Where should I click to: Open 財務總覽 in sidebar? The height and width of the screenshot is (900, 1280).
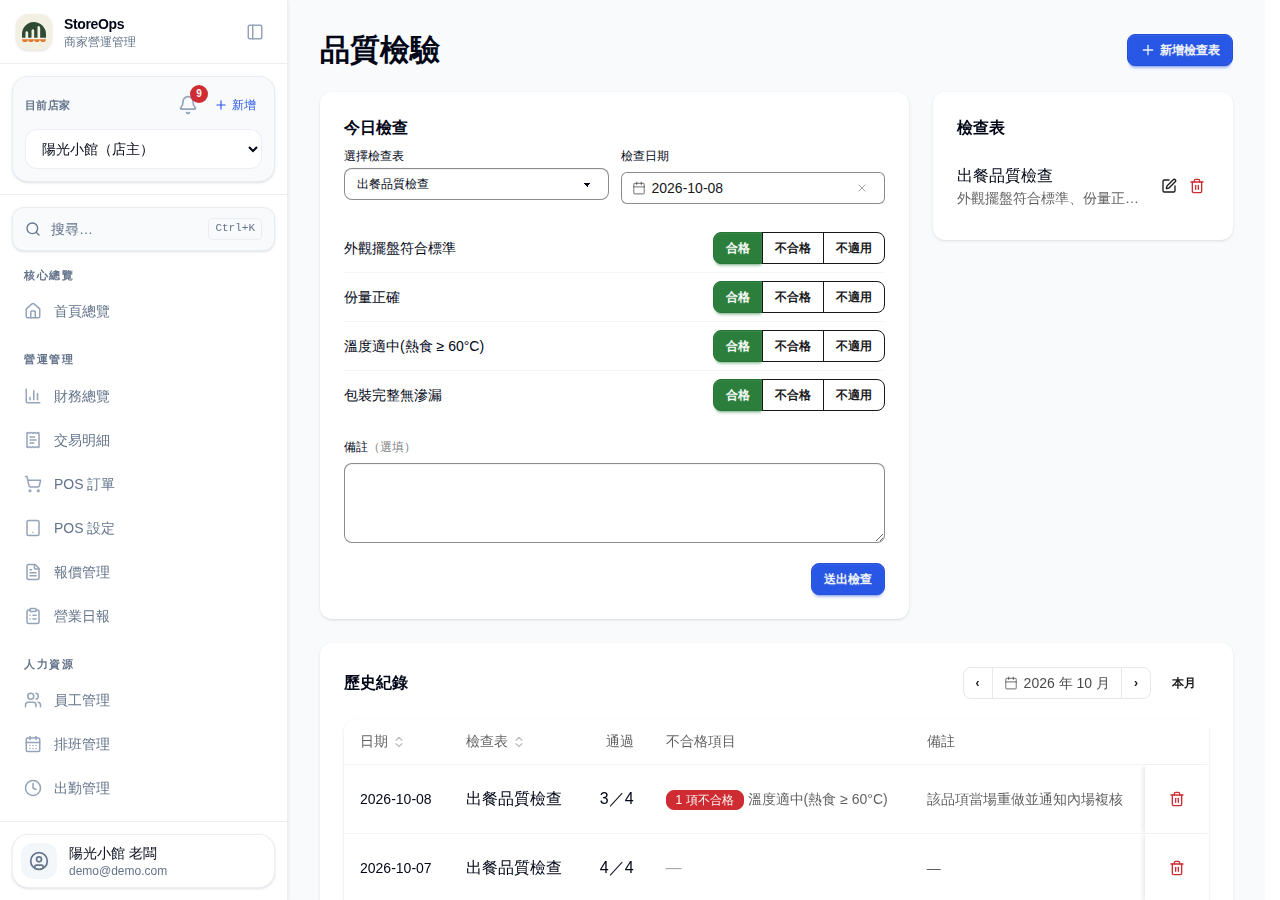tap(143, 396)
